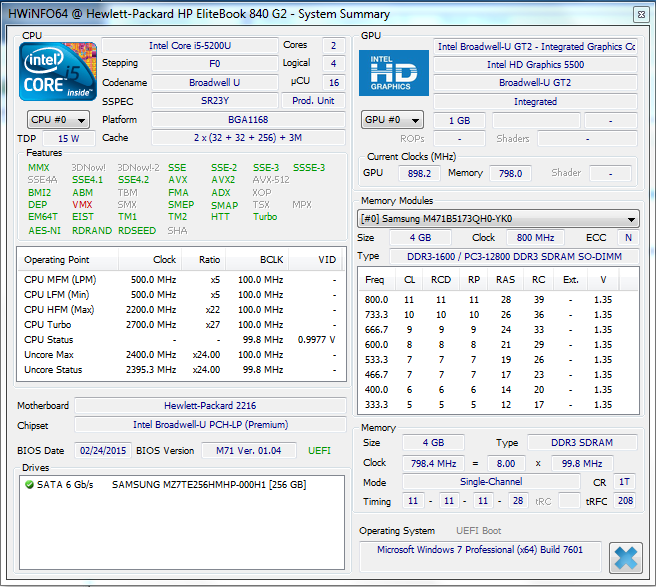The image size is (656, 587).
Task: Expand the Samsung M471B5173QH0-YK0 memory module dropdown
Action: point(498,219)
